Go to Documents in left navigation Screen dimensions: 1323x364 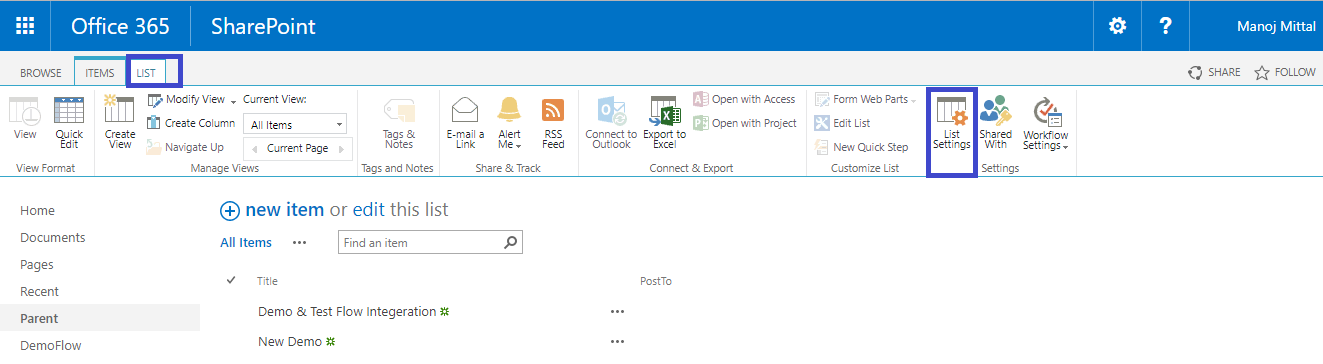pyautogui.click(x=53, y=238)
